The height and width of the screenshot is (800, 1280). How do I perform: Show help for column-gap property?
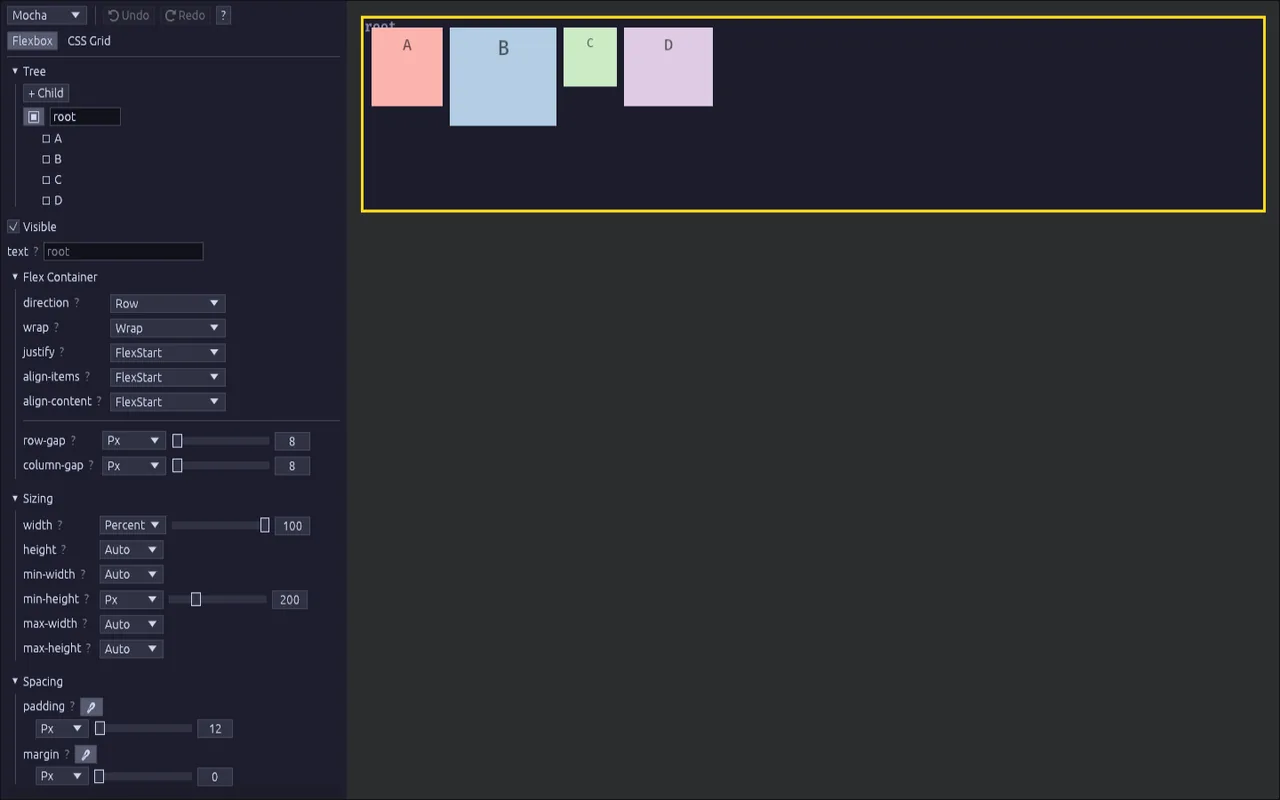point(91,466)
